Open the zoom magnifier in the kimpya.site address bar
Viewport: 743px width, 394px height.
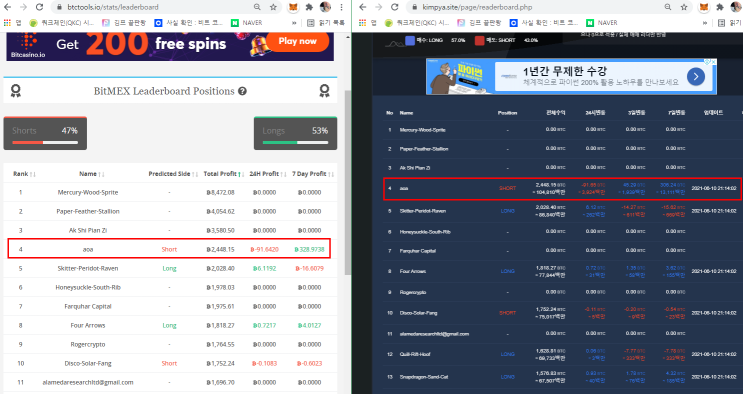pos(668,7)
